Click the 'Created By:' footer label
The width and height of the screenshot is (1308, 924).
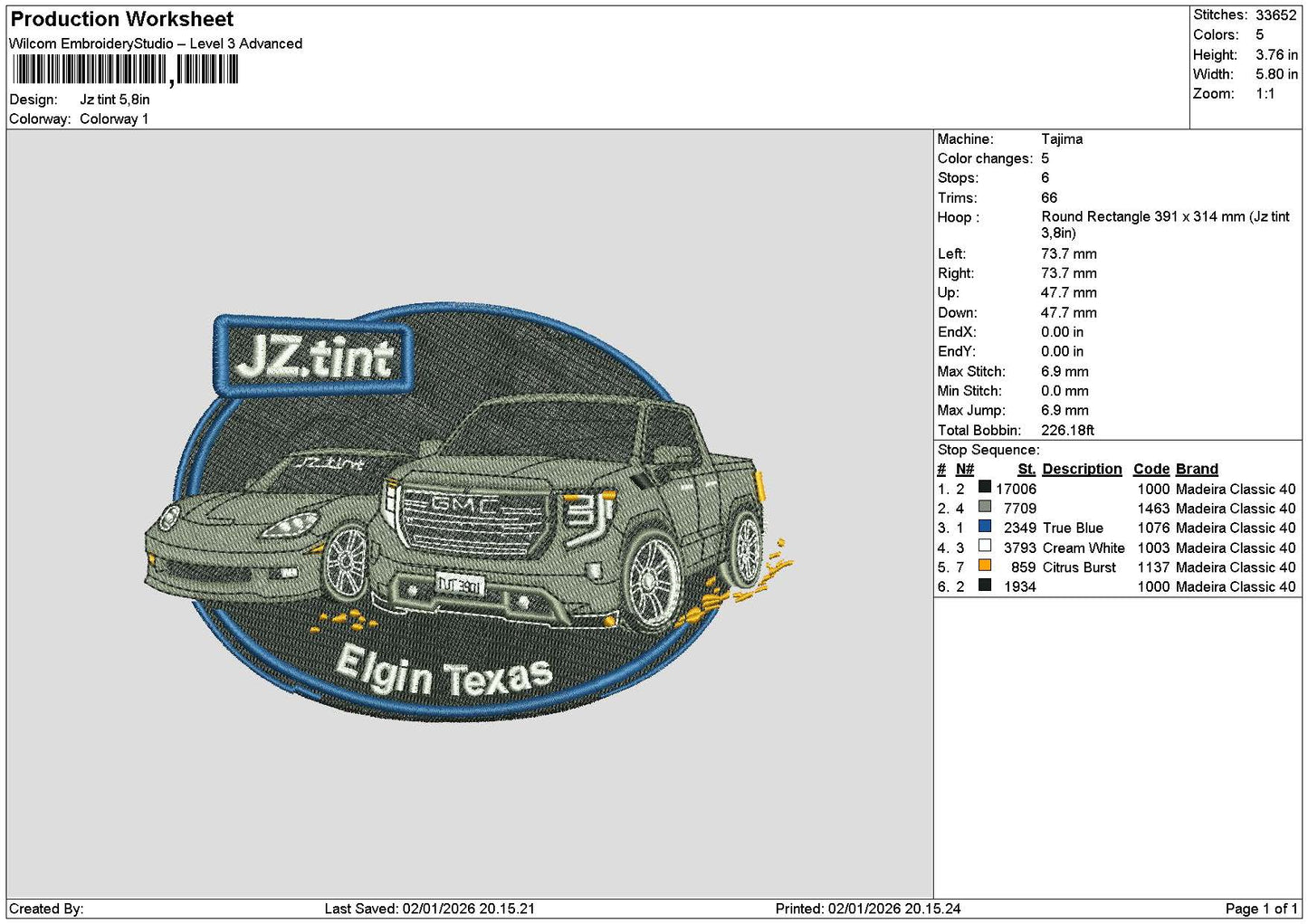(46, 909)
